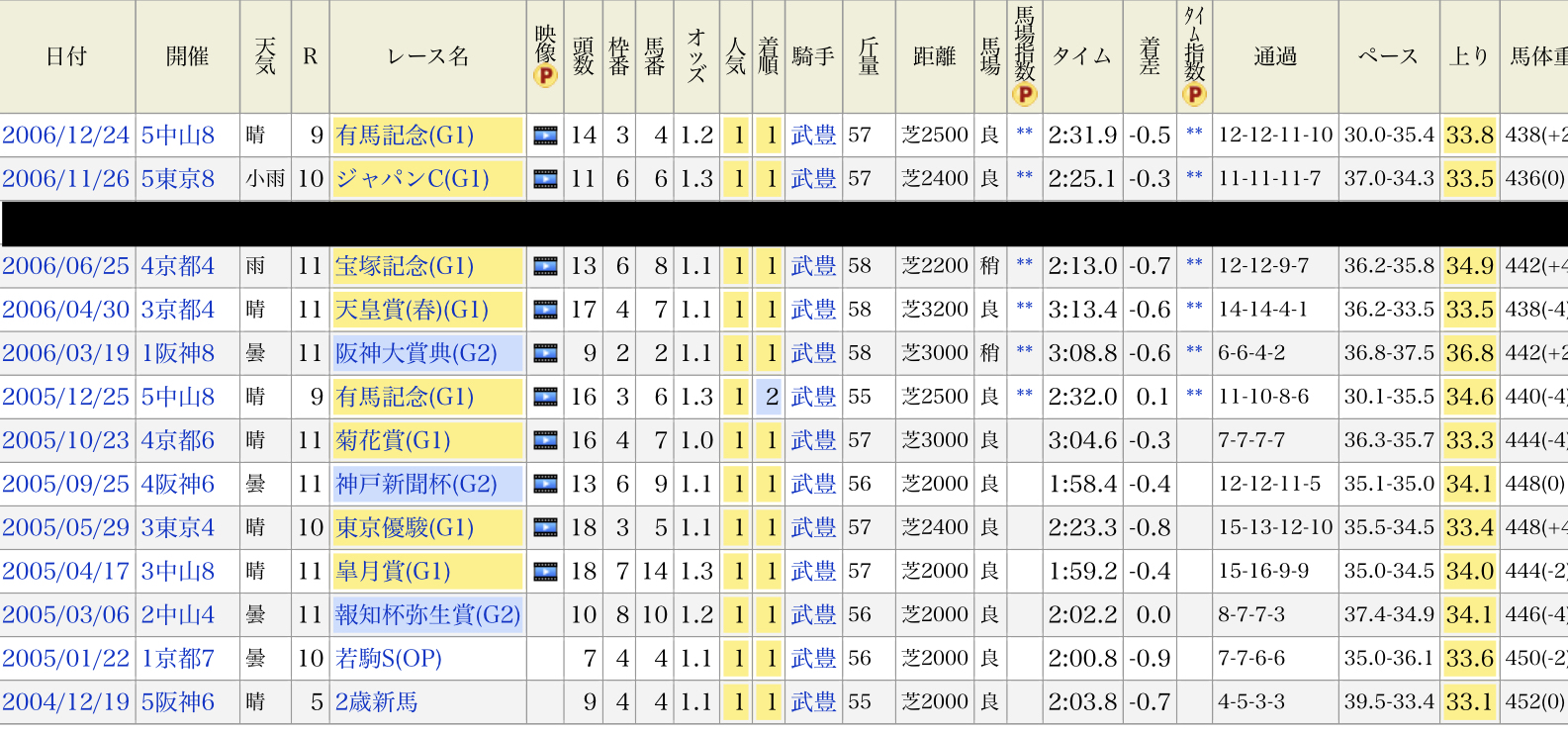The height and width of the screenshot is (733, 1568).
Task: Open the 2006/06/25 date link
Action: coord(66,266)
